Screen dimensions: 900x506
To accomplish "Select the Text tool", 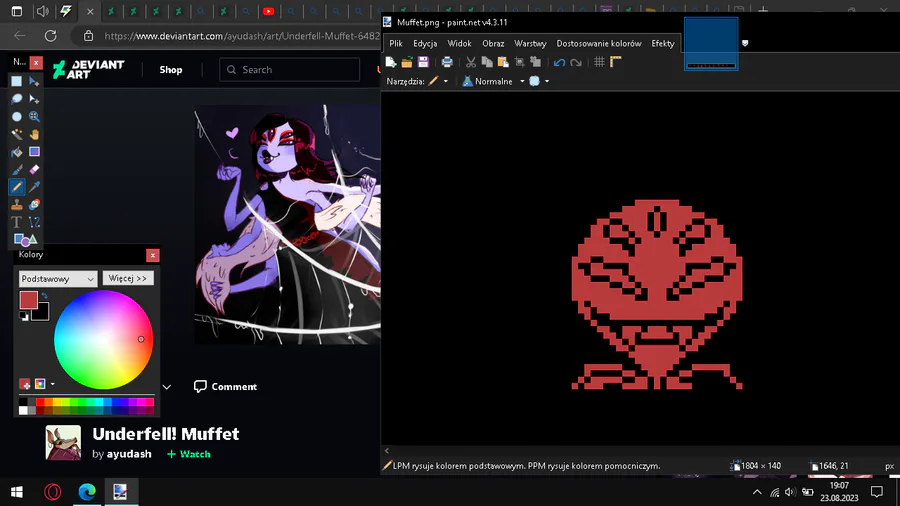I will pyautogui.click(x=17, y=222).
